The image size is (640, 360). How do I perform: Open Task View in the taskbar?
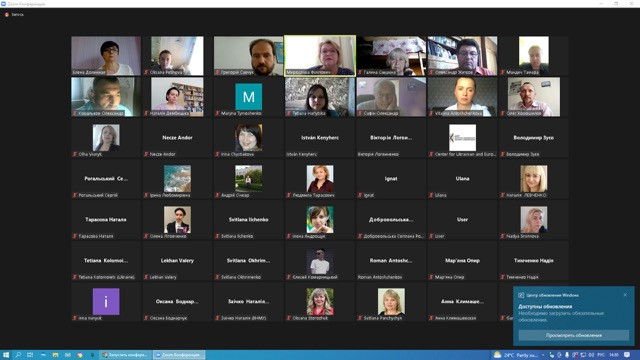point(30,355)
